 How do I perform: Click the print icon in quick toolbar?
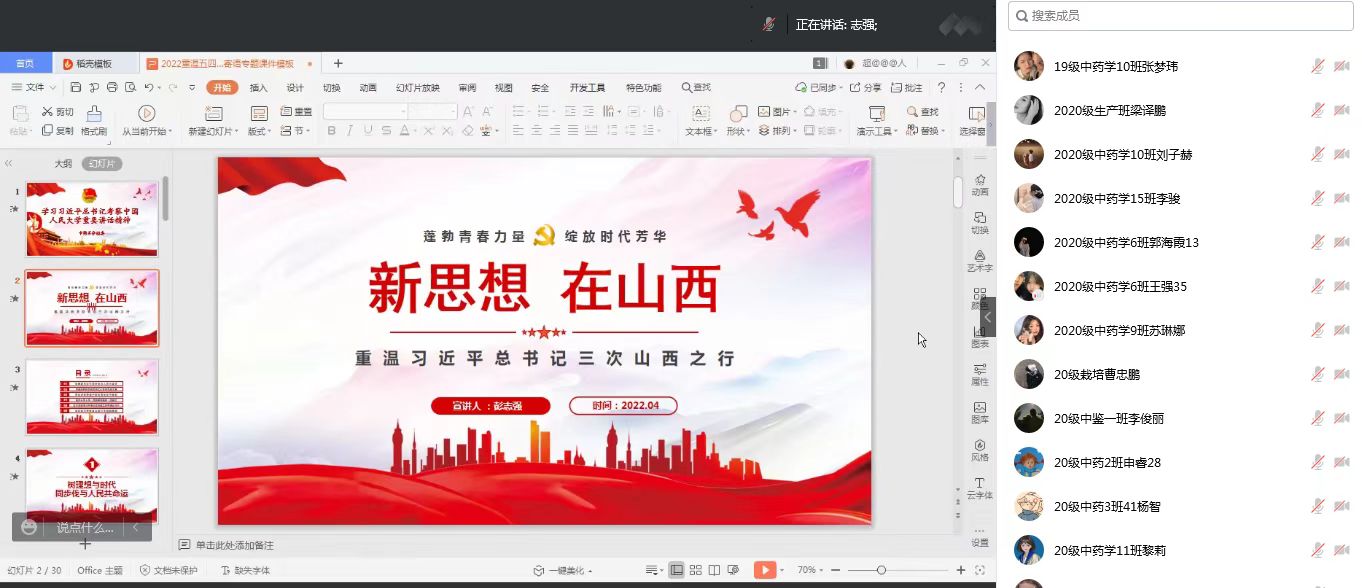click(x=112, y=88)
